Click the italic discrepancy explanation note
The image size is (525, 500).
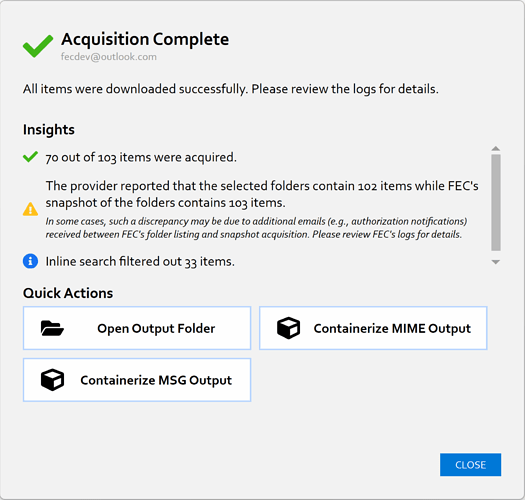tap(256, 228)
